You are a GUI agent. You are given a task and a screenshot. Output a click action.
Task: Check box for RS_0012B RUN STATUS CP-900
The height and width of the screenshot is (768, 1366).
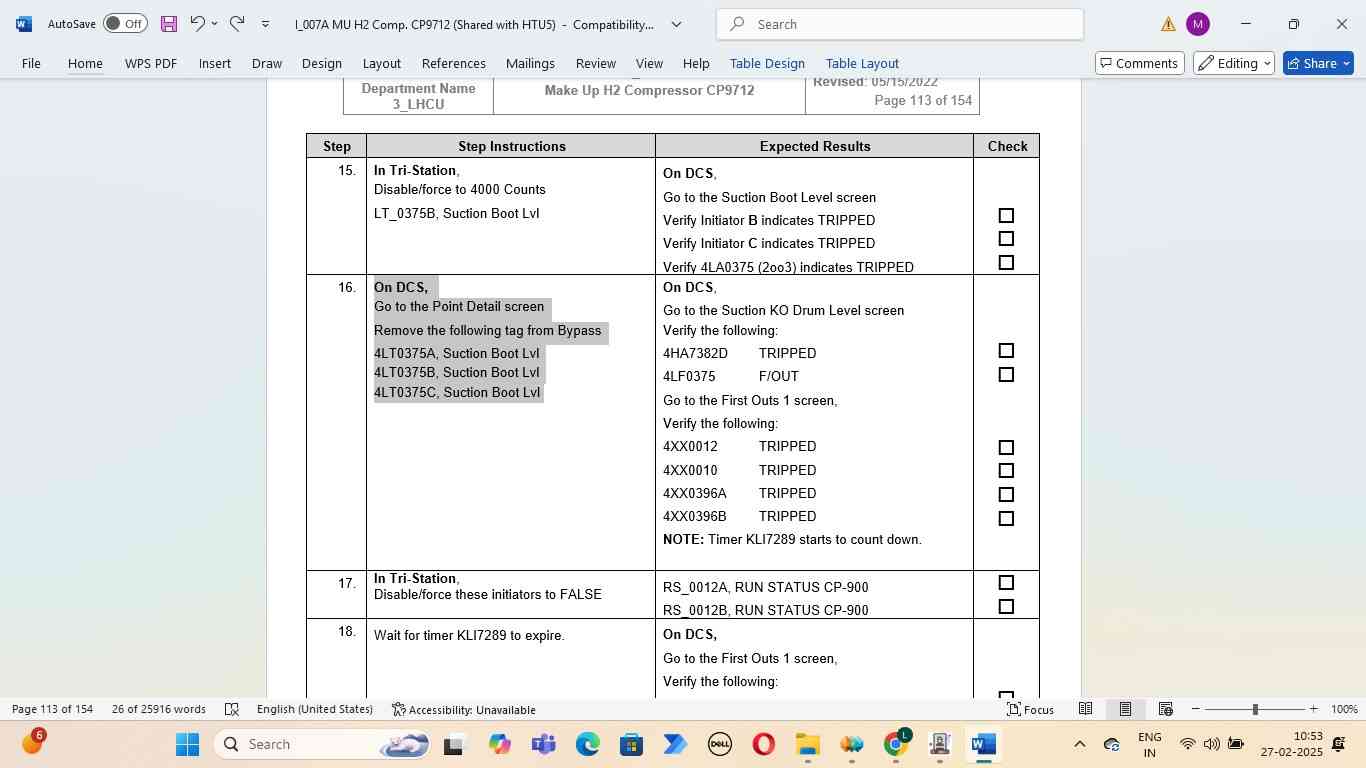1006,607
